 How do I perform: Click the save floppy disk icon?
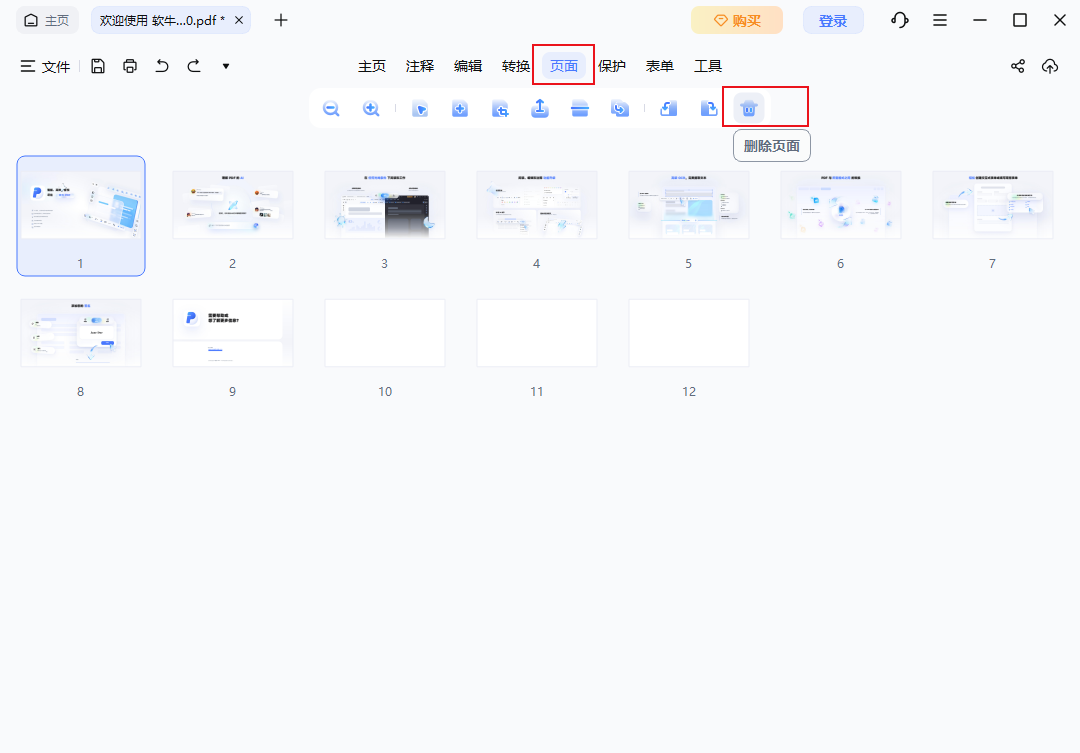pos(98,66)
